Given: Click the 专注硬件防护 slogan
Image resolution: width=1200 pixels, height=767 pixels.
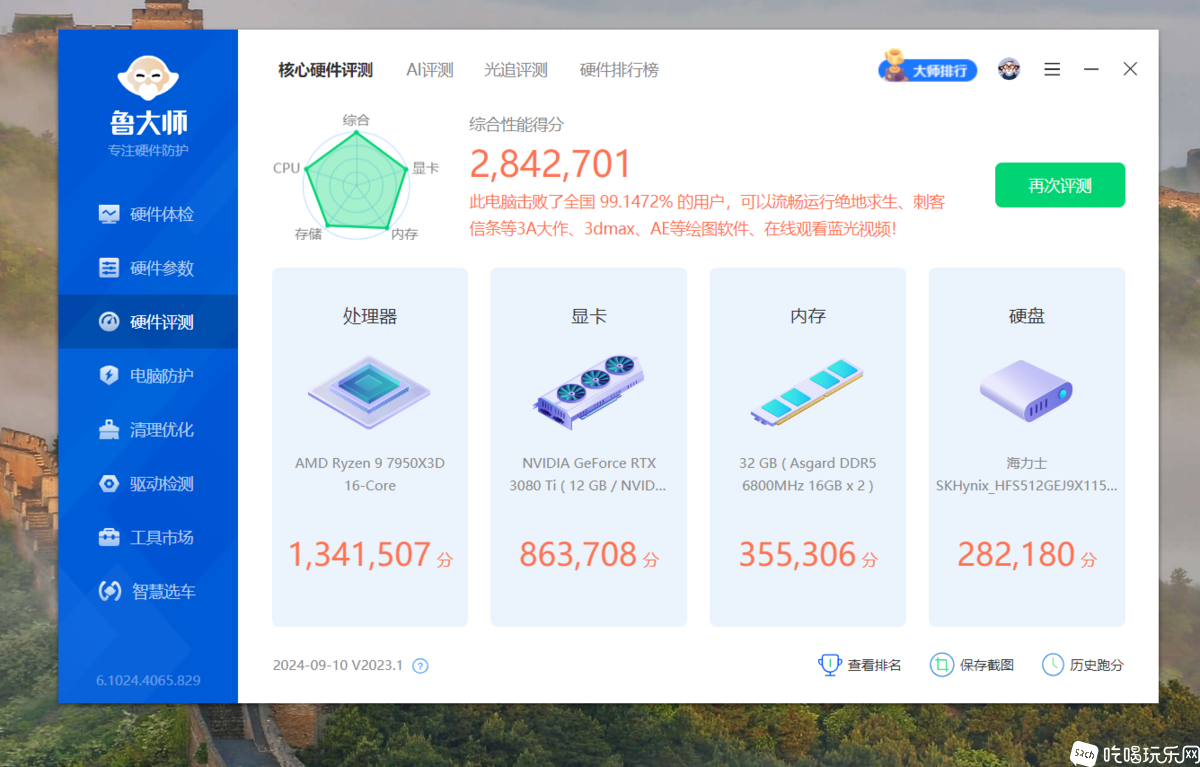Looking at the screenshot, I should (148, 151).
